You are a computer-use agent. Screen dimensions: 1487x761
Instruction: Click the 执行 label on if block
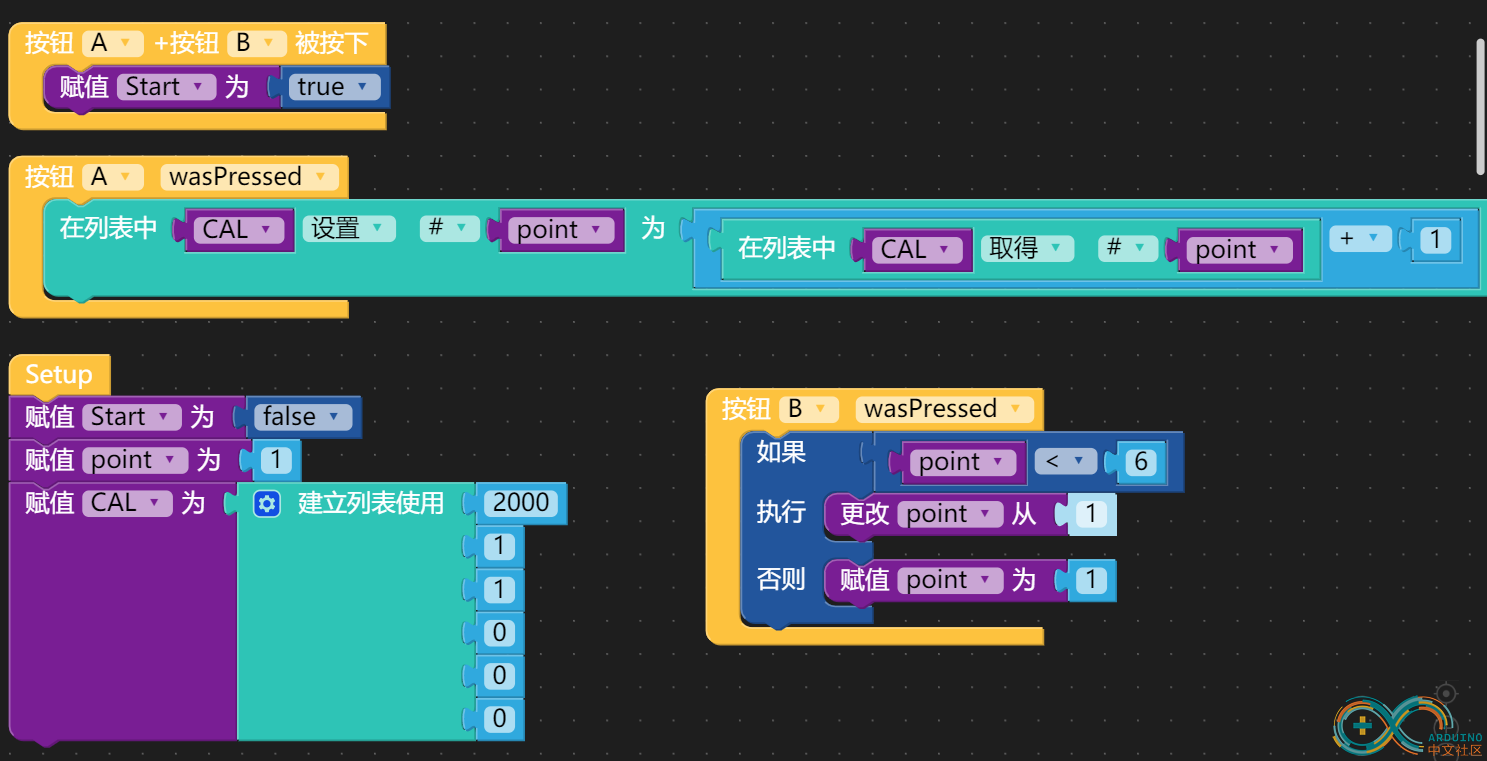click(781, 513)
